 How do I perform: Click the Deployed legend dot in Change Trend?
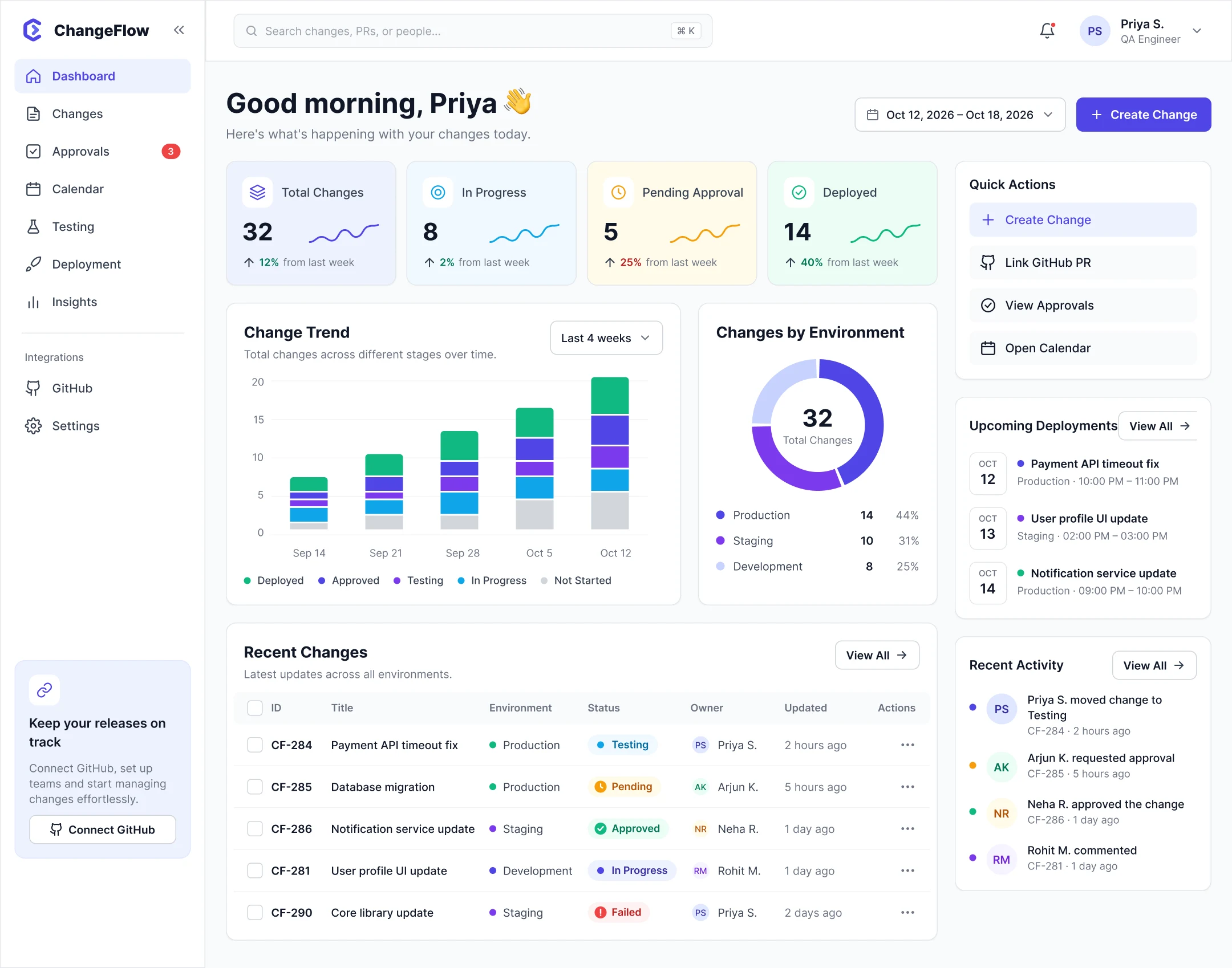[x=248, y=581]
